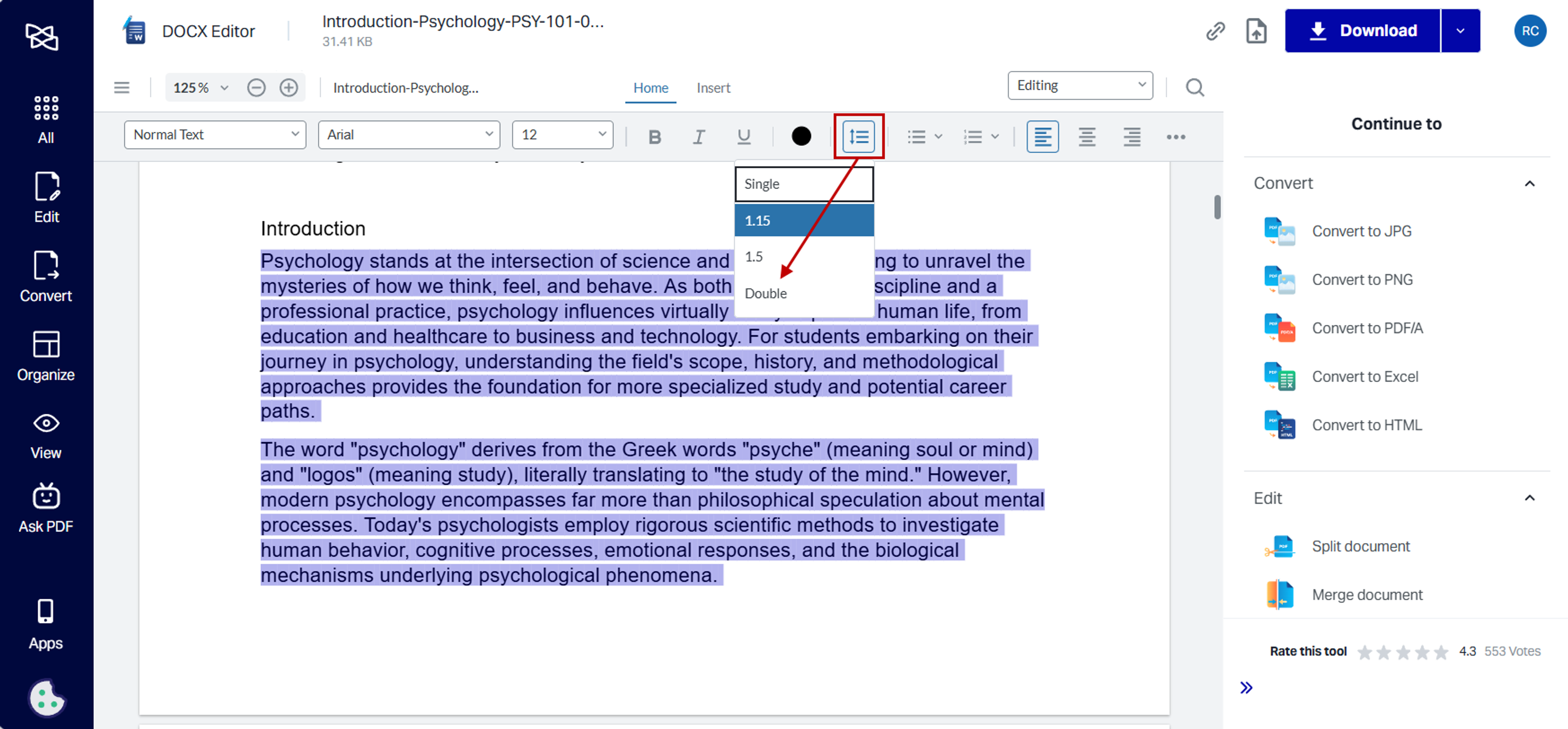Click the document vertical scrollbar thumb
1568x729 pixels.
[1217, 207]
